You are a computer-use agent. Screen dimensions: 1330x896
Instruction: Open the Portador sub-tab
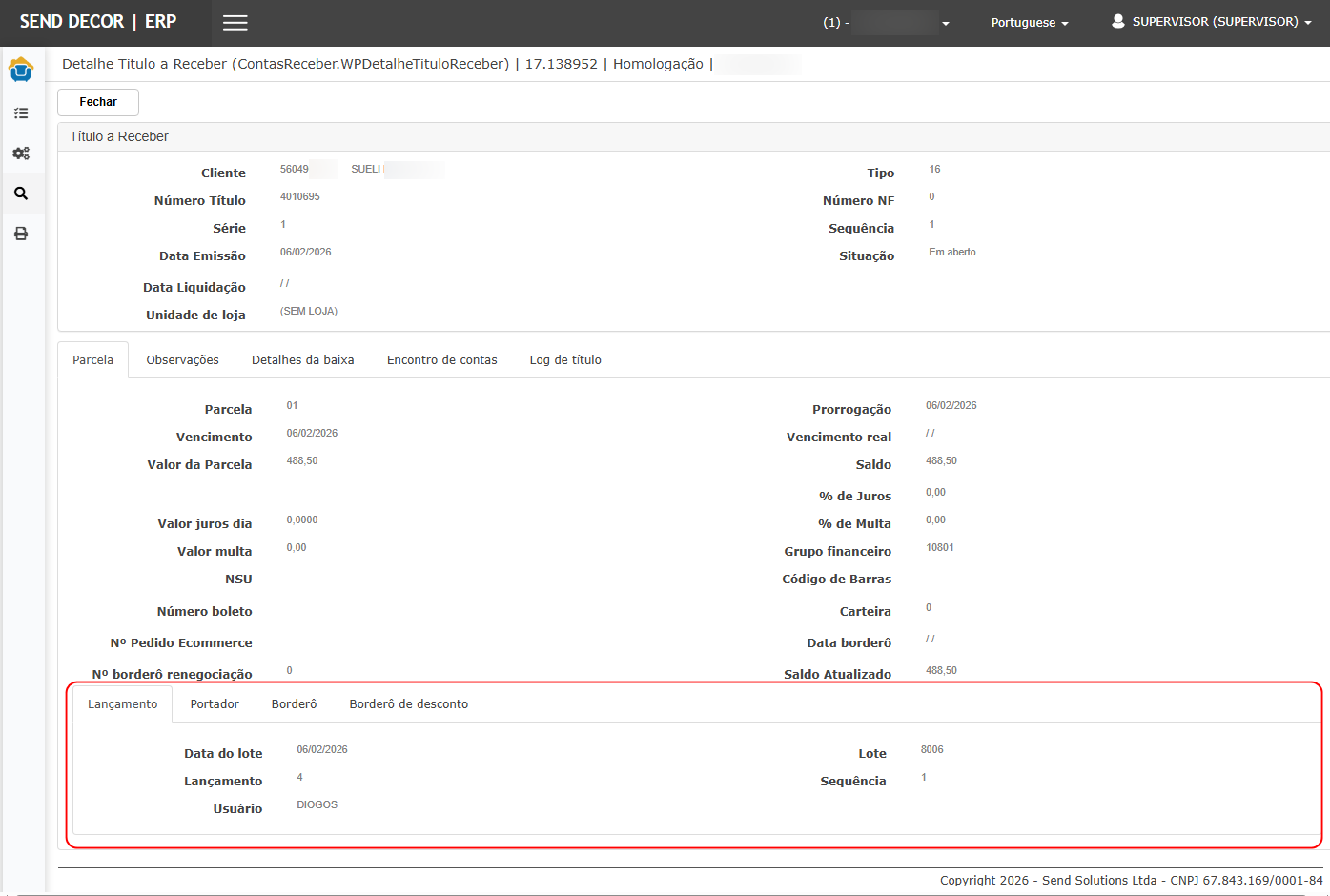215,704
